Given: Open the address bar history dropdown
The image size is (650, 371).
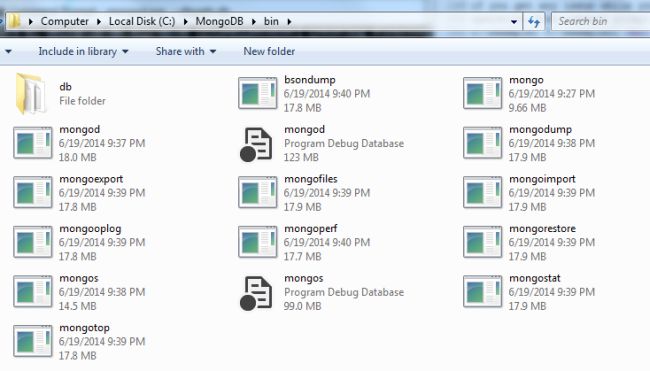Looking at the screenshot, I should [x=514, y=22].
